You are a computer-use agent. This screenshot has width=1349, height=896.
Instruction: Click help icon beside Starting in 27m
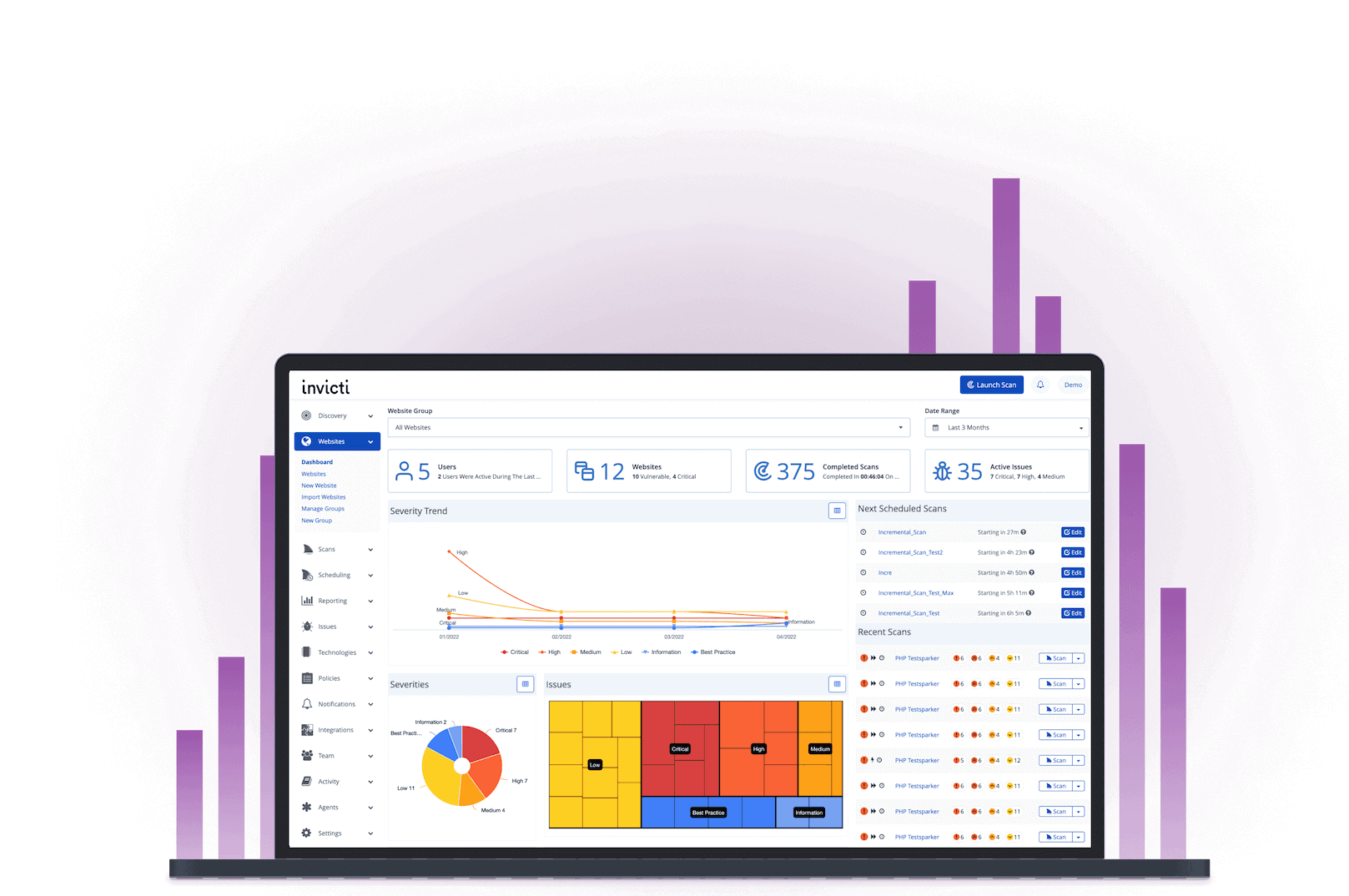pos(1024,532)
